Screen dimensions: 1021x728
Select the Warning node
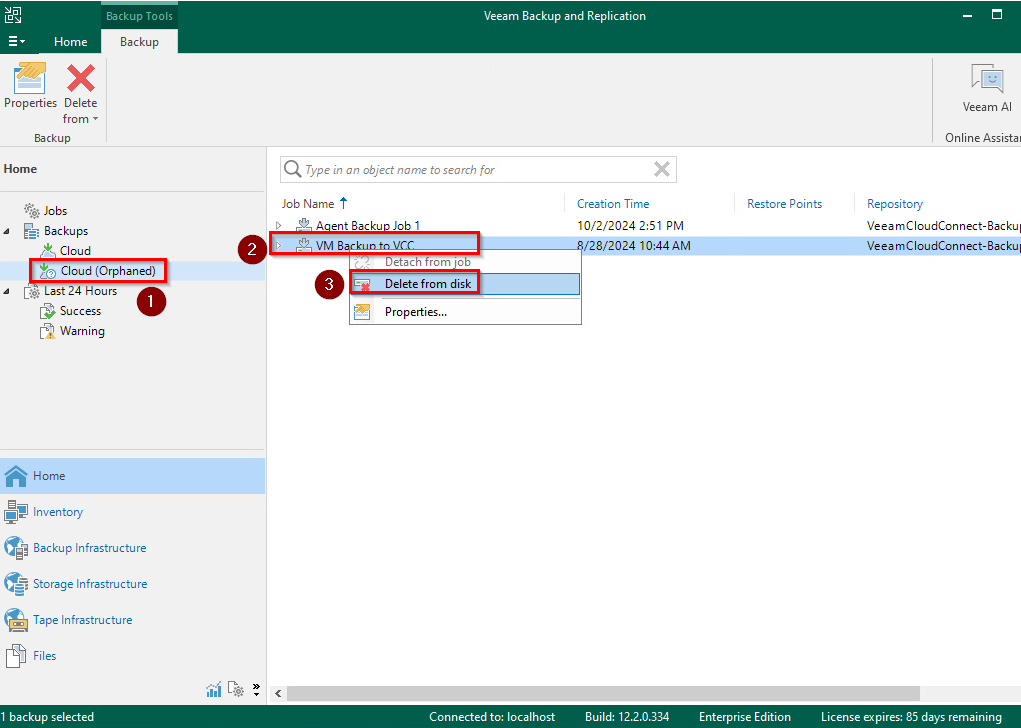pyautogui.click(x=82, y=331)
